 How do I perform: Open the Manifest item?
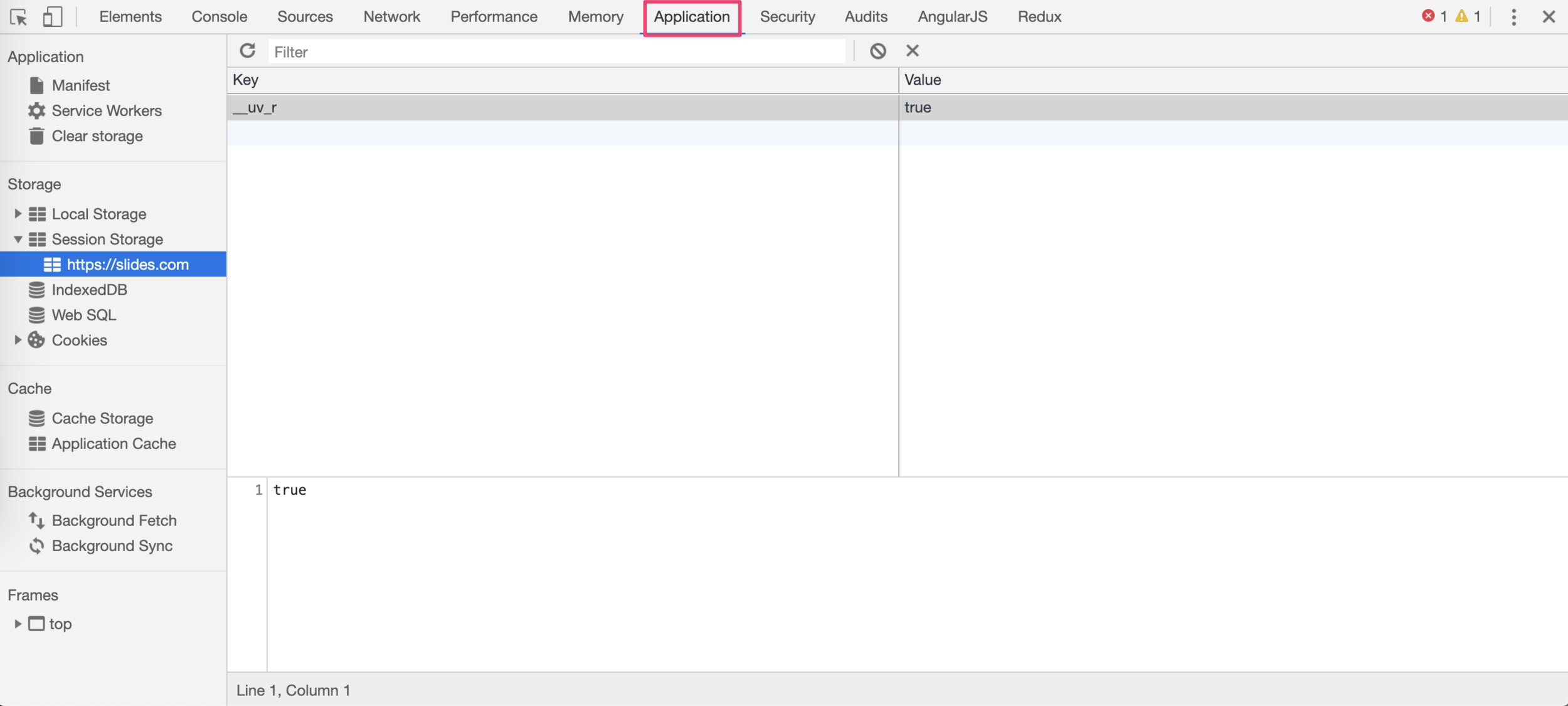(x=80, y=85)
